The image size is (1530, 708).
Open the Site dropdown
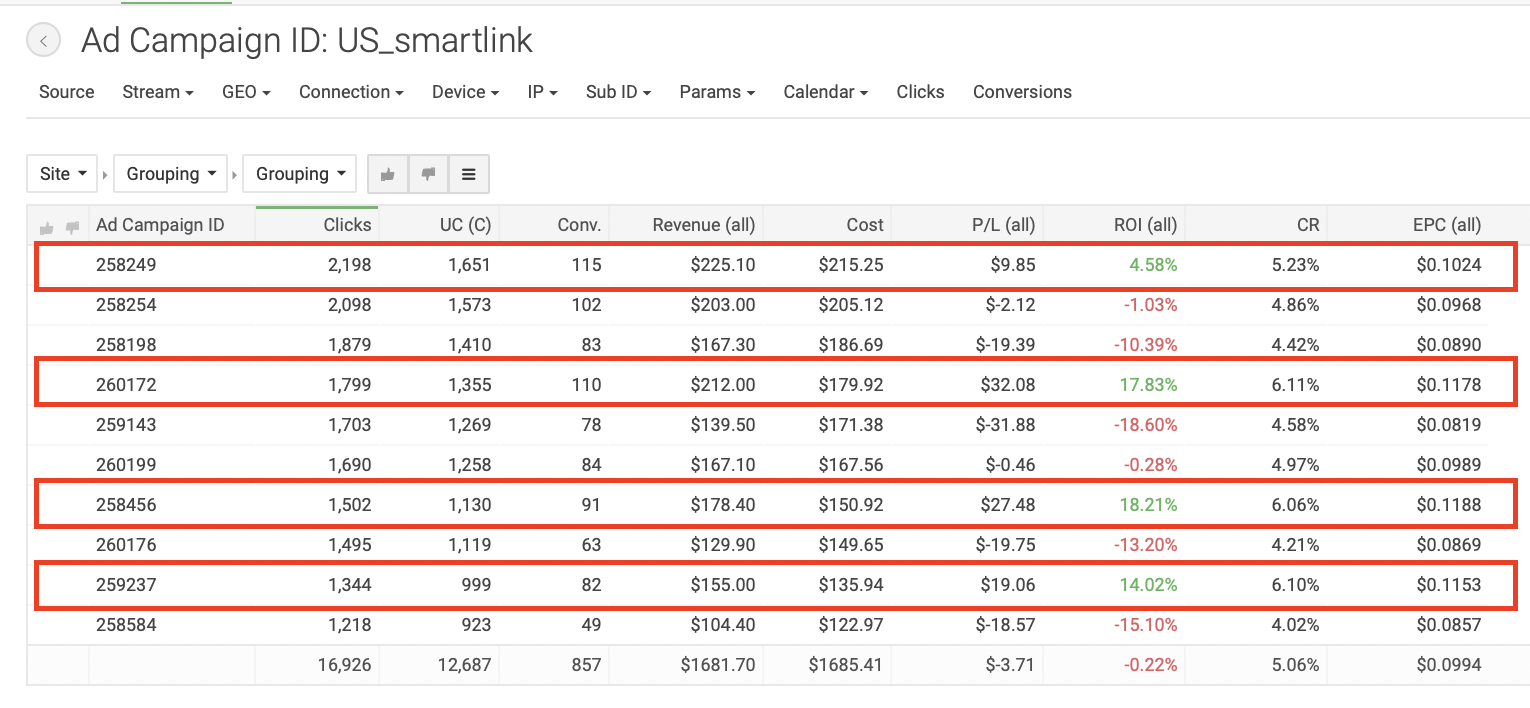pos(62,174)
